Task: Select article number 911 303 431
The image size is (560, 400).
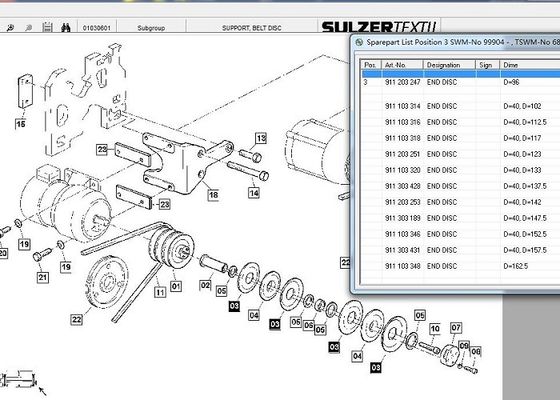Action: pyautogui.click(x=402, y=250)
